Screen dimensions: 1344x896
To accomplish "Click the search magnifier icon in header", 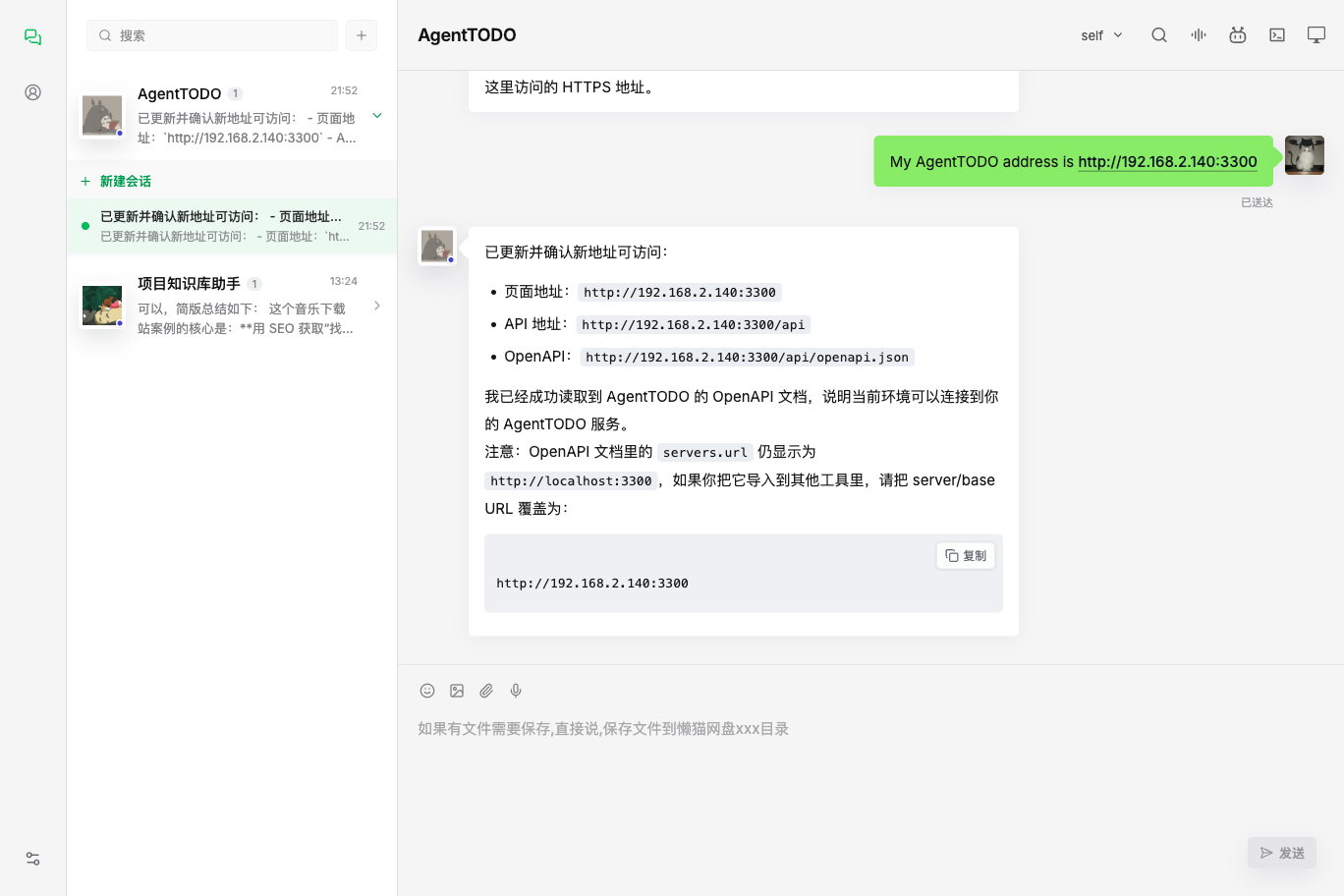I will coord(1159,35).
